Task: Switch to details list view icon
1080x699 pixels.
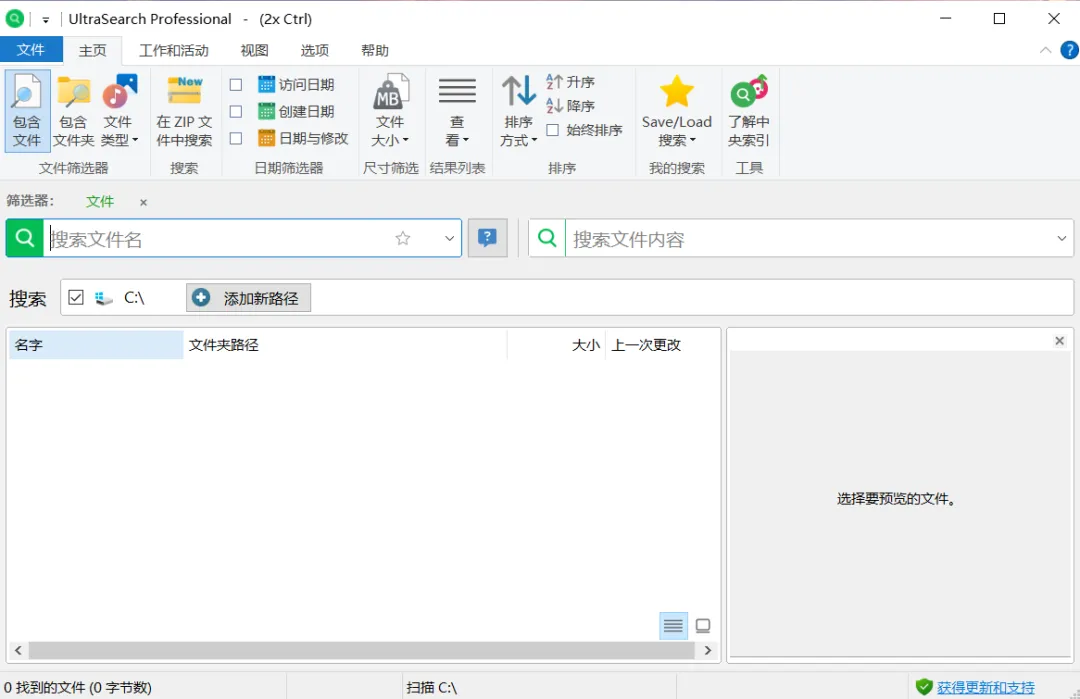Action: [673, 625]
